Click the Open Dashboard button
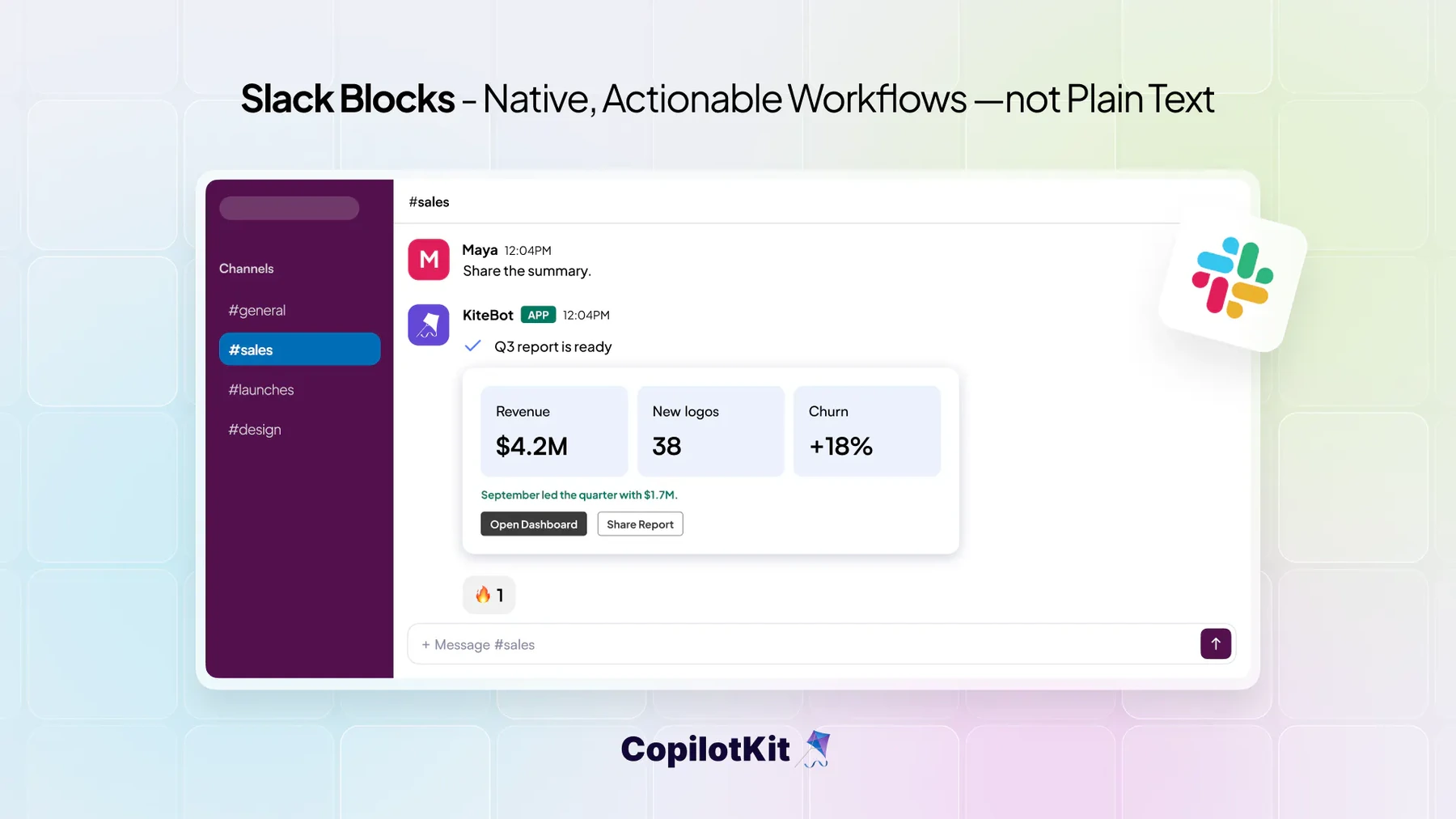 pos(534,524)
